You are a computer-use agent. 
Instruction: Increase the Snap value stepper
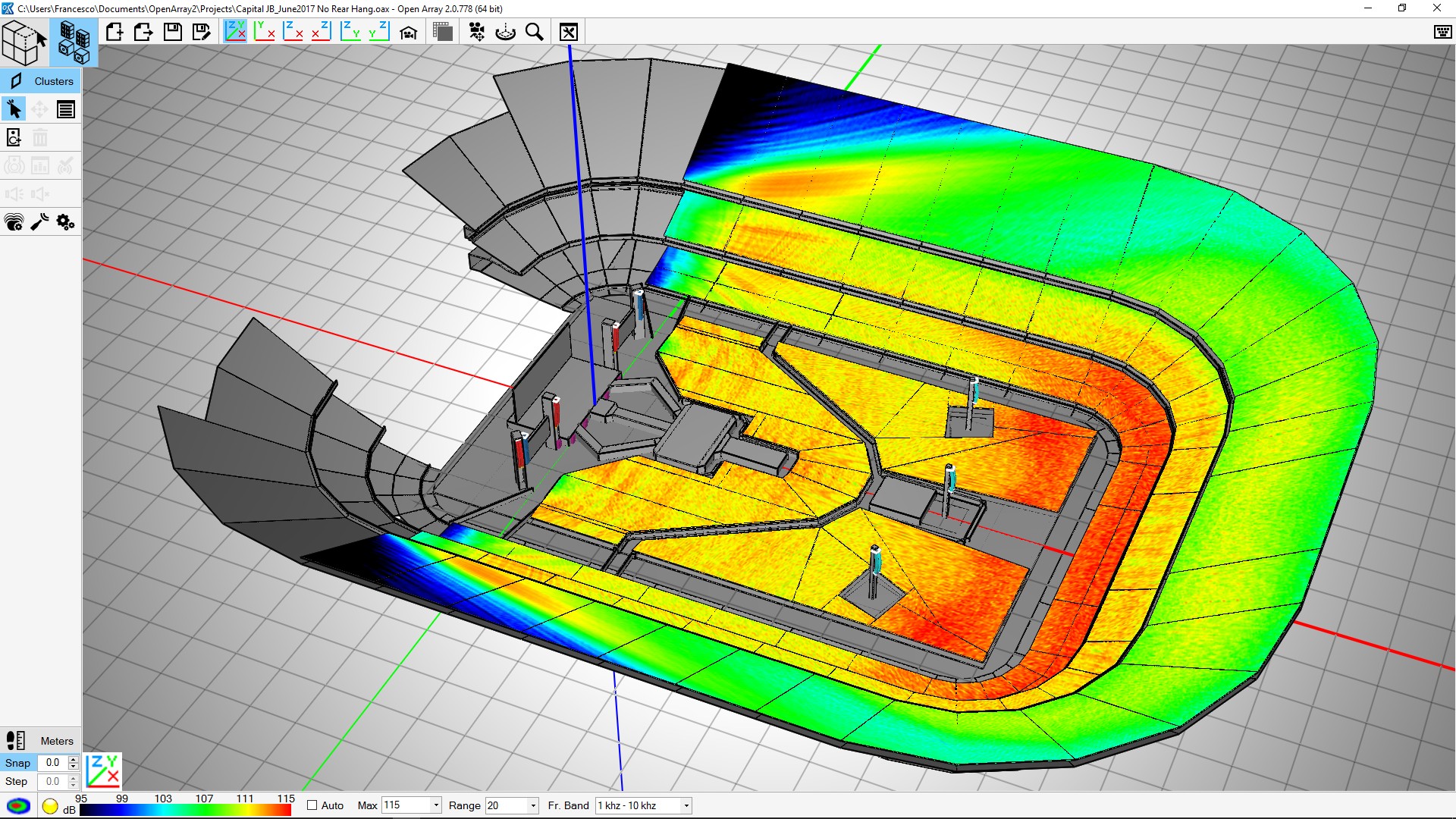(x=74, y=759)
